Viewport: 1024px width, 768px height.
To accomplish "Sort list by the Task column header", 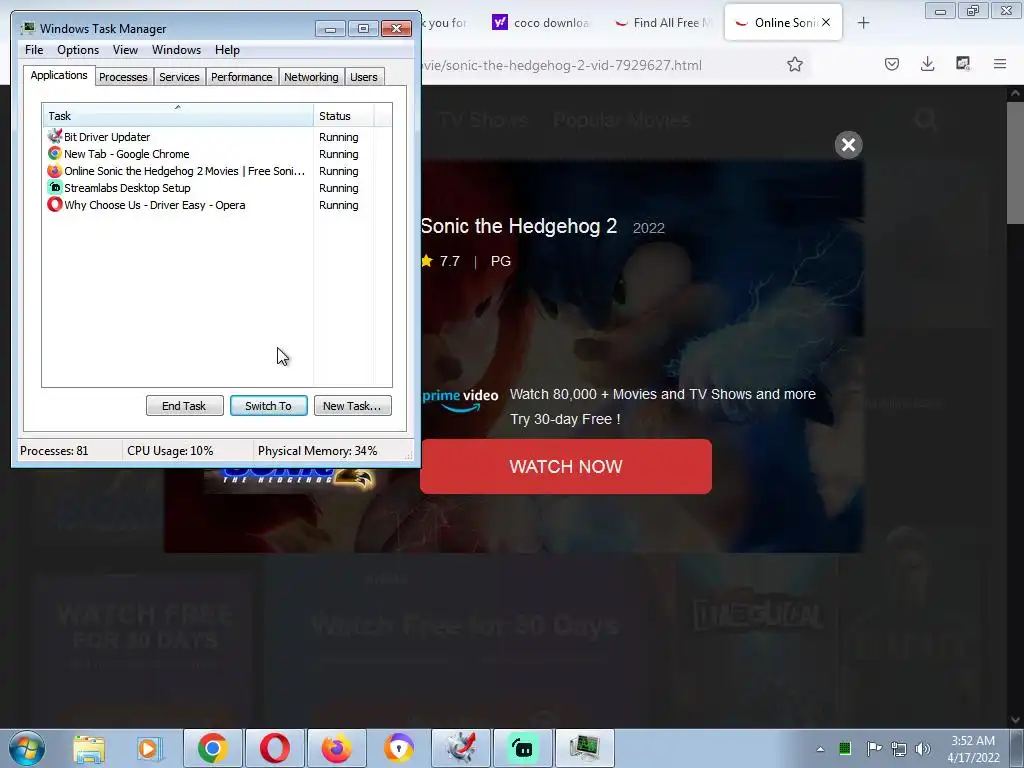I will [x=178, y=116].
